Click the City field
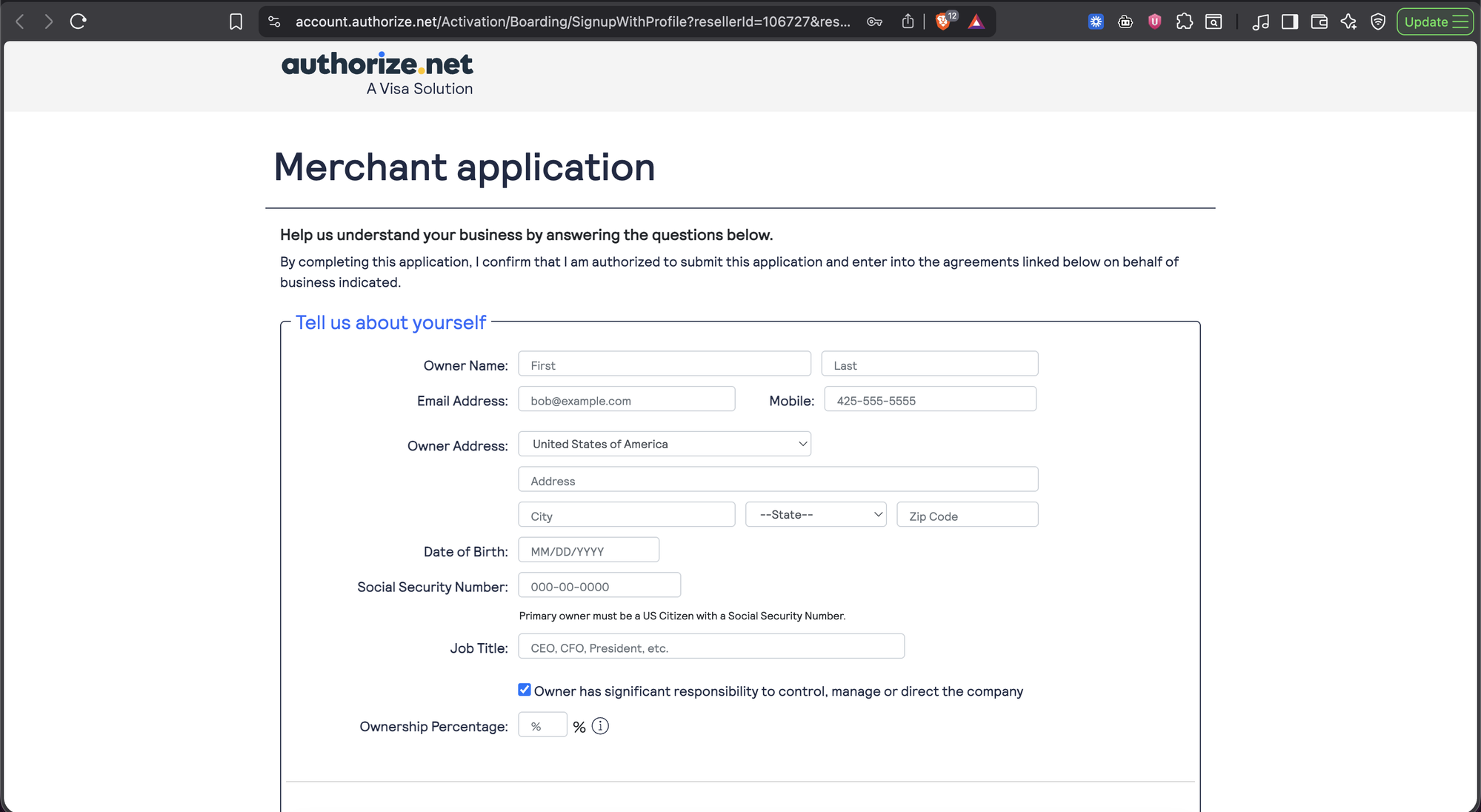 pyautogui.click(x=627, y=514)
